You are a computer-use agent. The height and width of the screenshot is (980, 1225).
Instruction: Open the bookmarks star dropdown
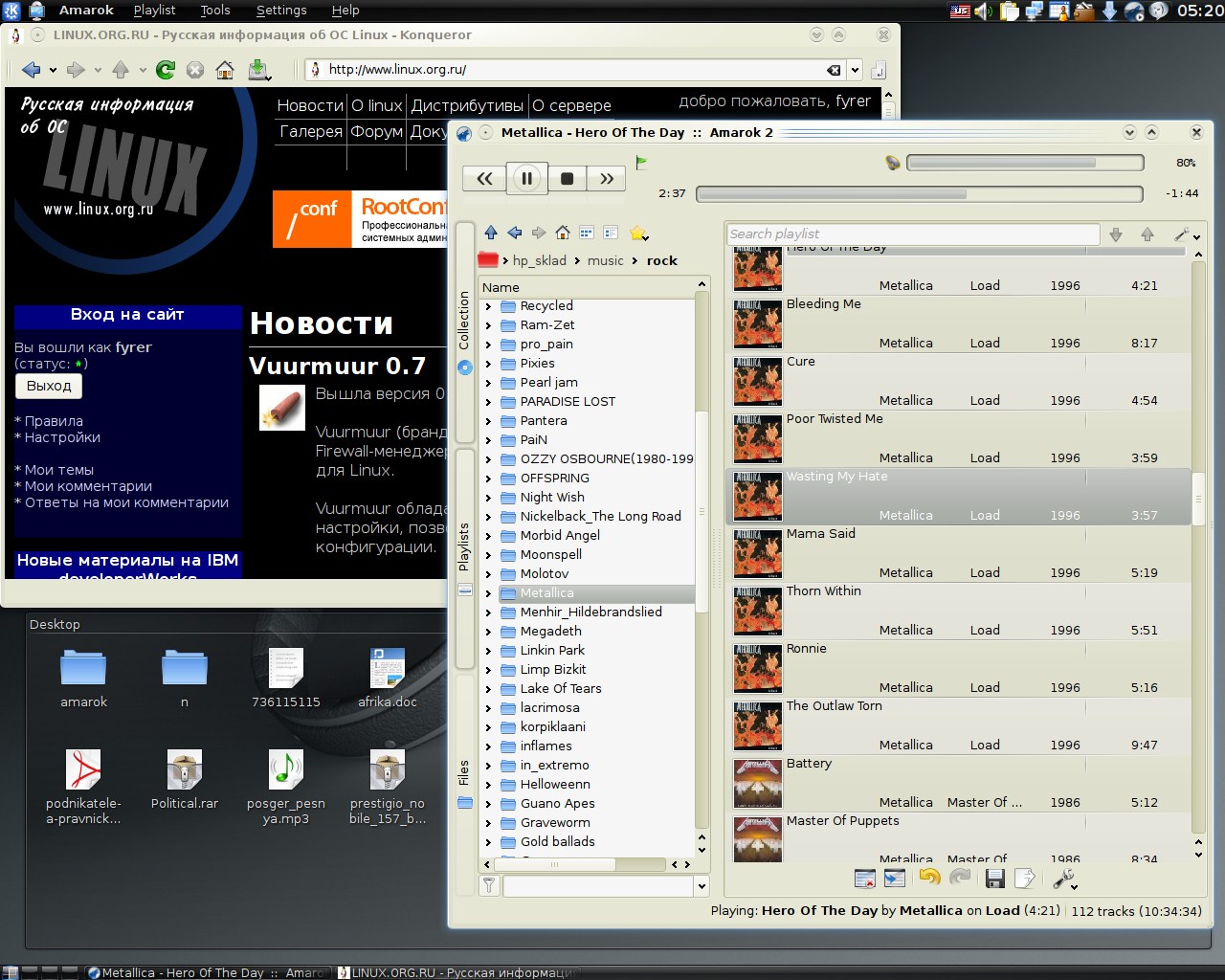[x=640, y=234]
